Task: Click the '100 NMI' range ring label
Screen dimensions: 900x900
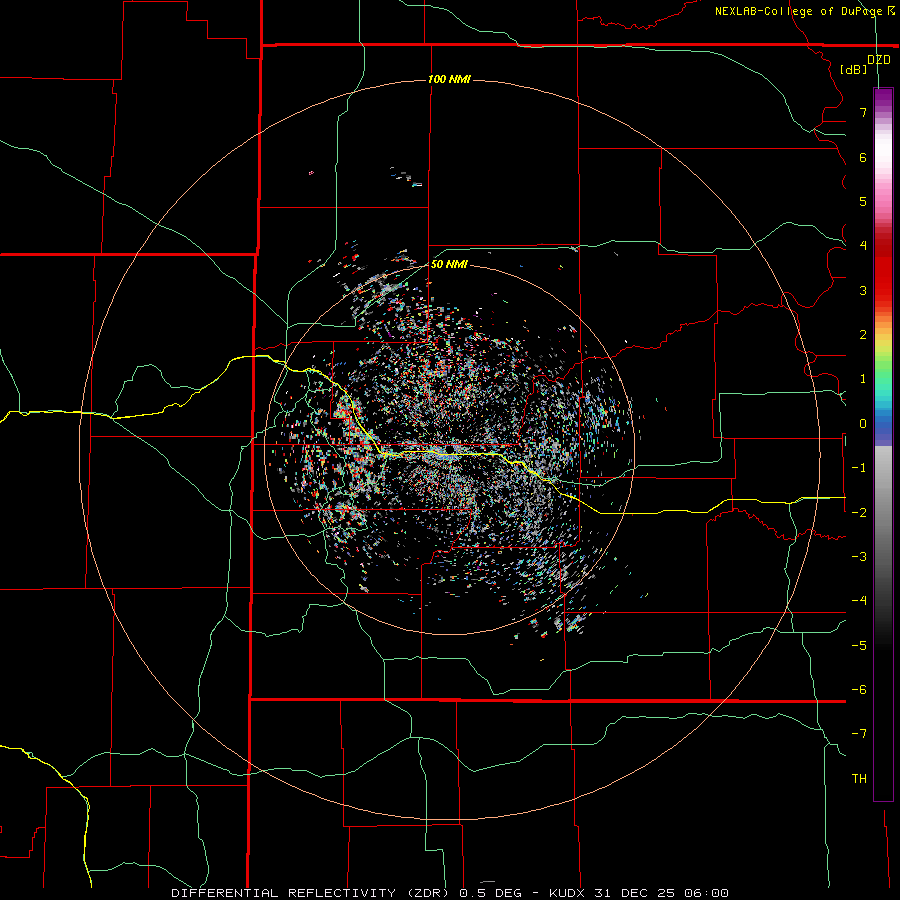Action: tap(449, 79)
